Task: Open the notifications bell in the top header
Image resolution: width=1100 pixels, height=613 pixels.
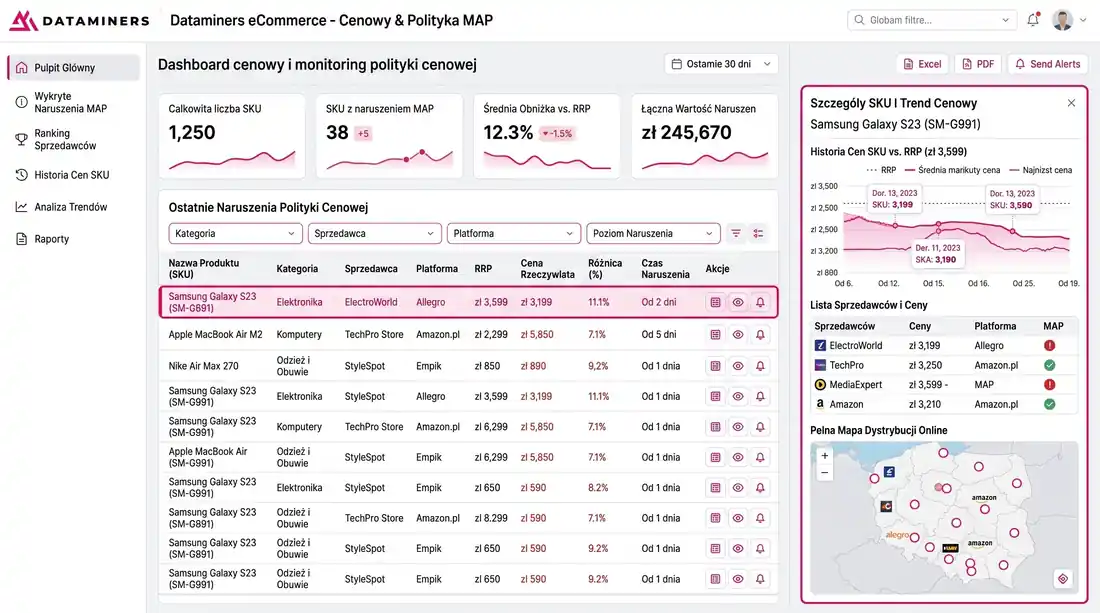Action: pyautogui.click(x=1032, y=19)
